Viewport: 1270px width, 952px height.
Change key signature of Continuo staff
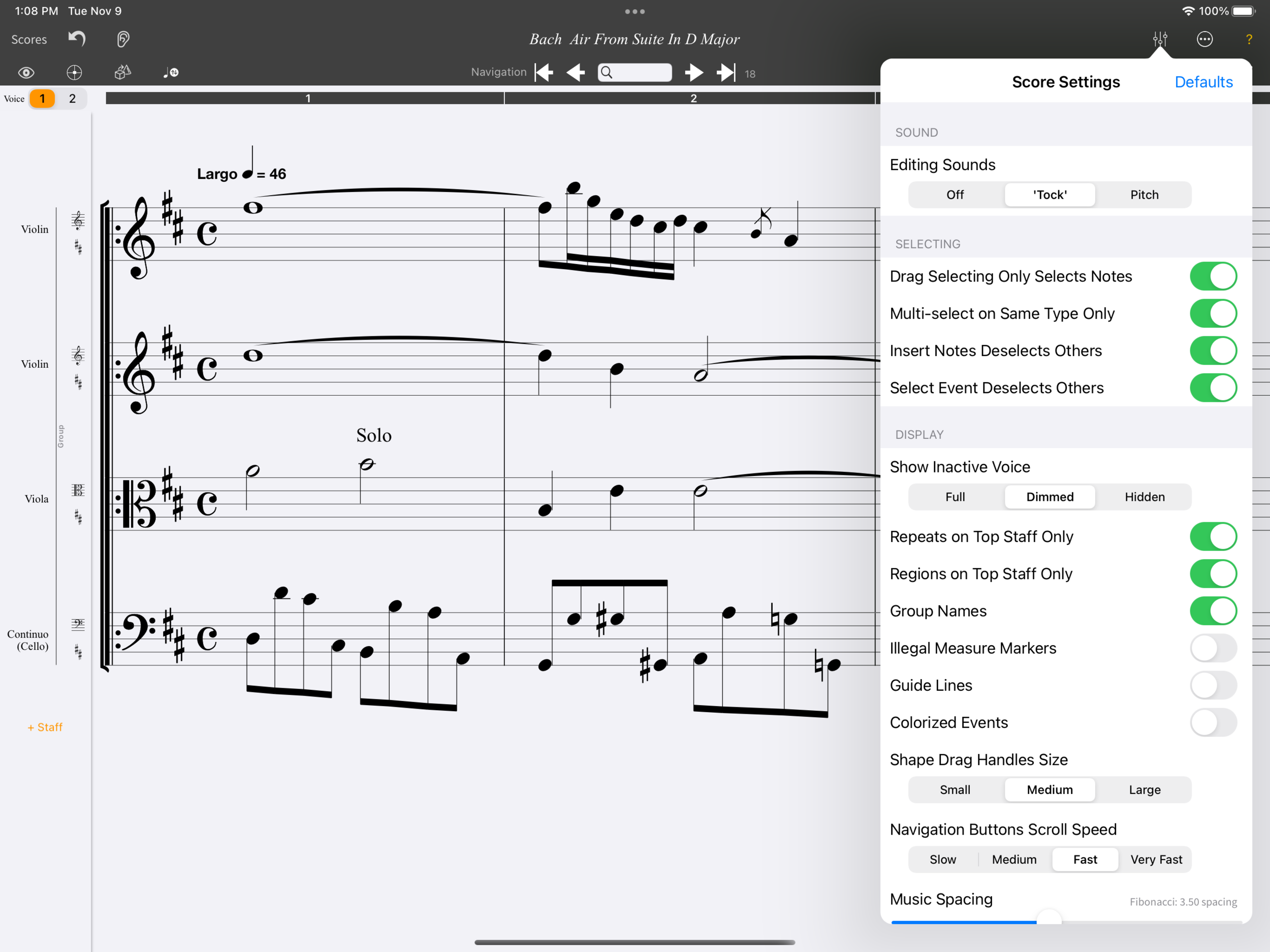click(x=78, y=652)
